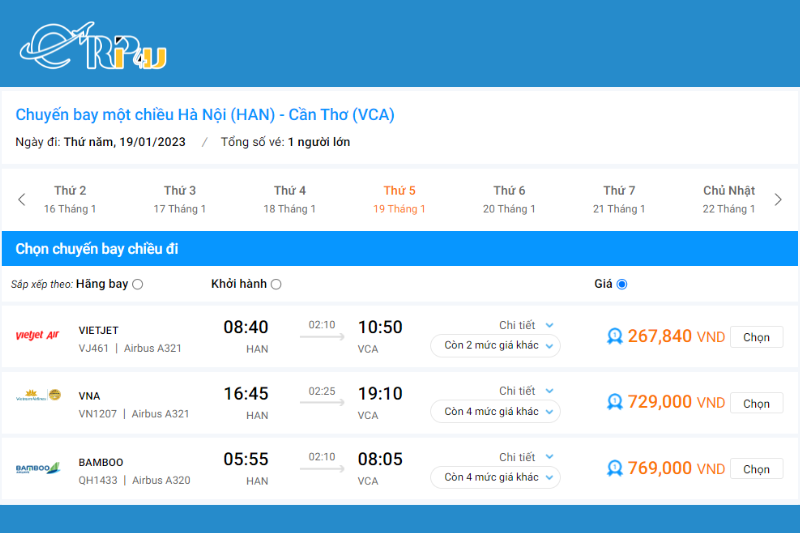
Task: Open VNA 'Còn 4 mức giá khác' dropdown
Action: tap(495, 412)
